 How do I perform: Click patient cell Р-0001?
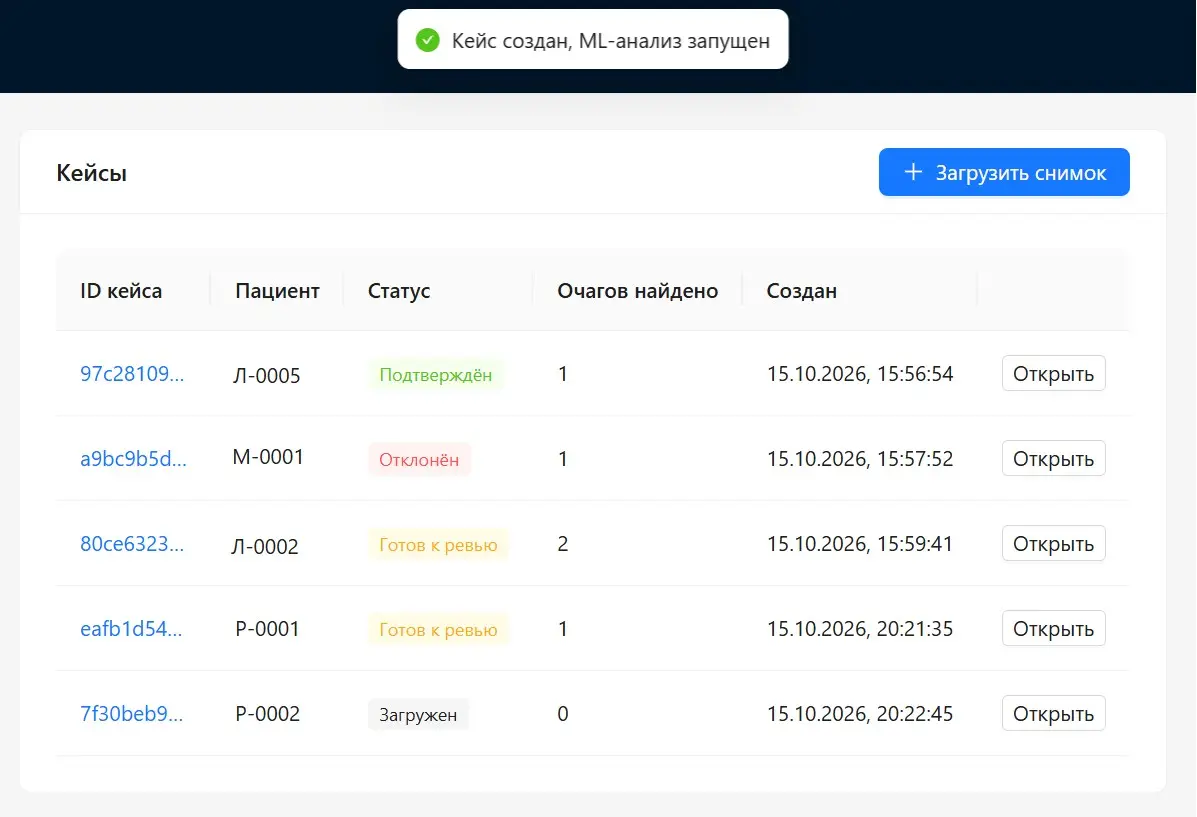point(267,628)
